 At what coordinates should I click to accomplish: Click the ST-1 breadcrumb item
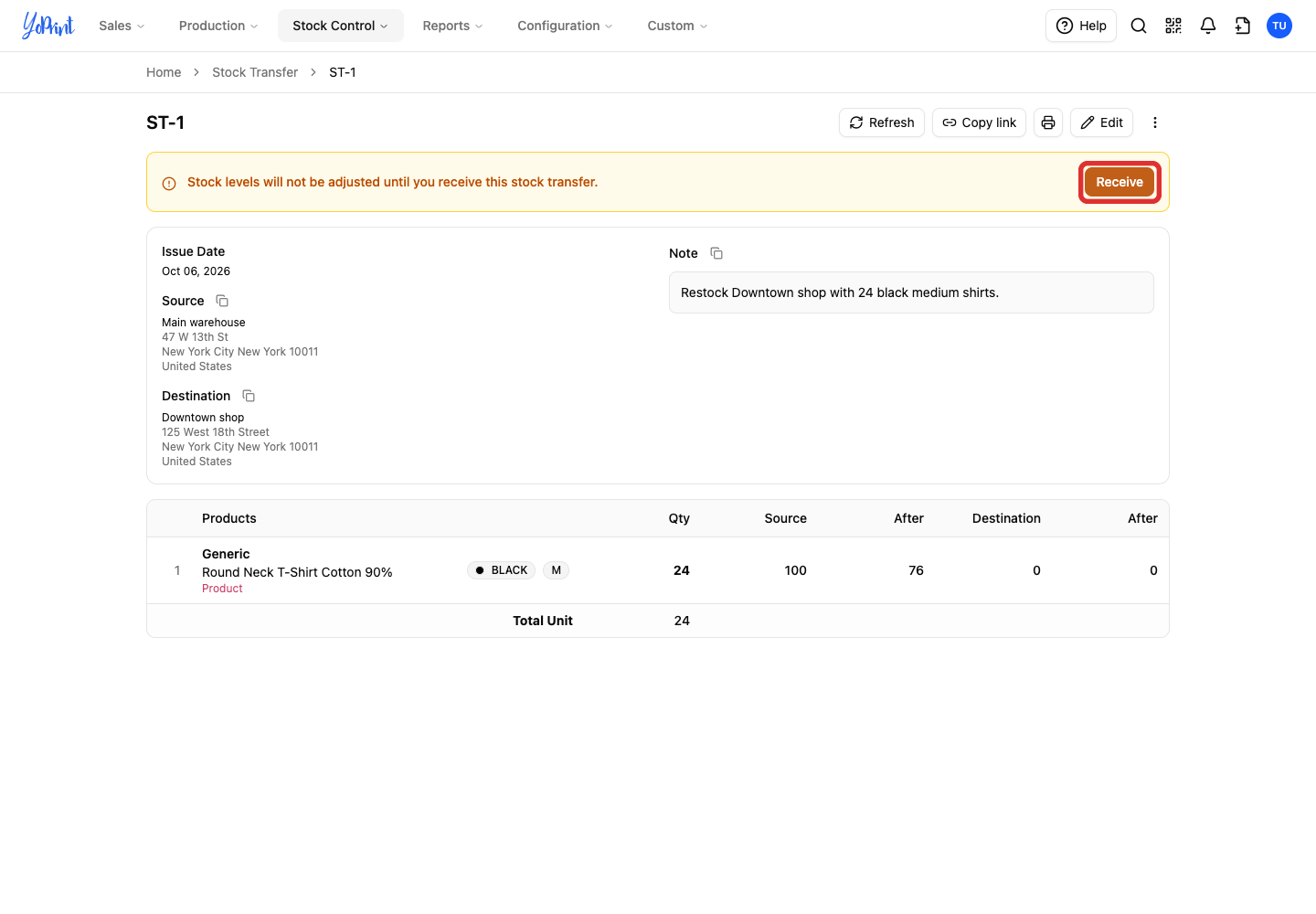tap(343, 72)
